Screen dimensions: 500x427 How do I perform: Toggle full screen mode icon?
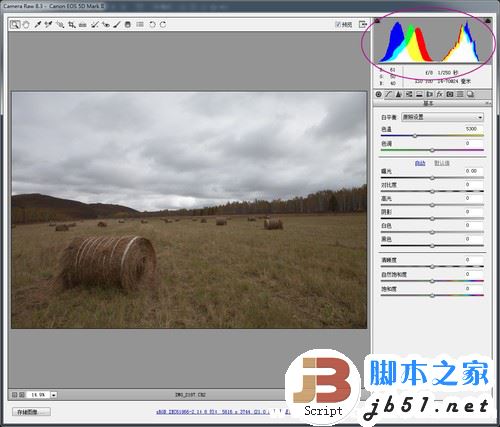[x=363, y=24]
